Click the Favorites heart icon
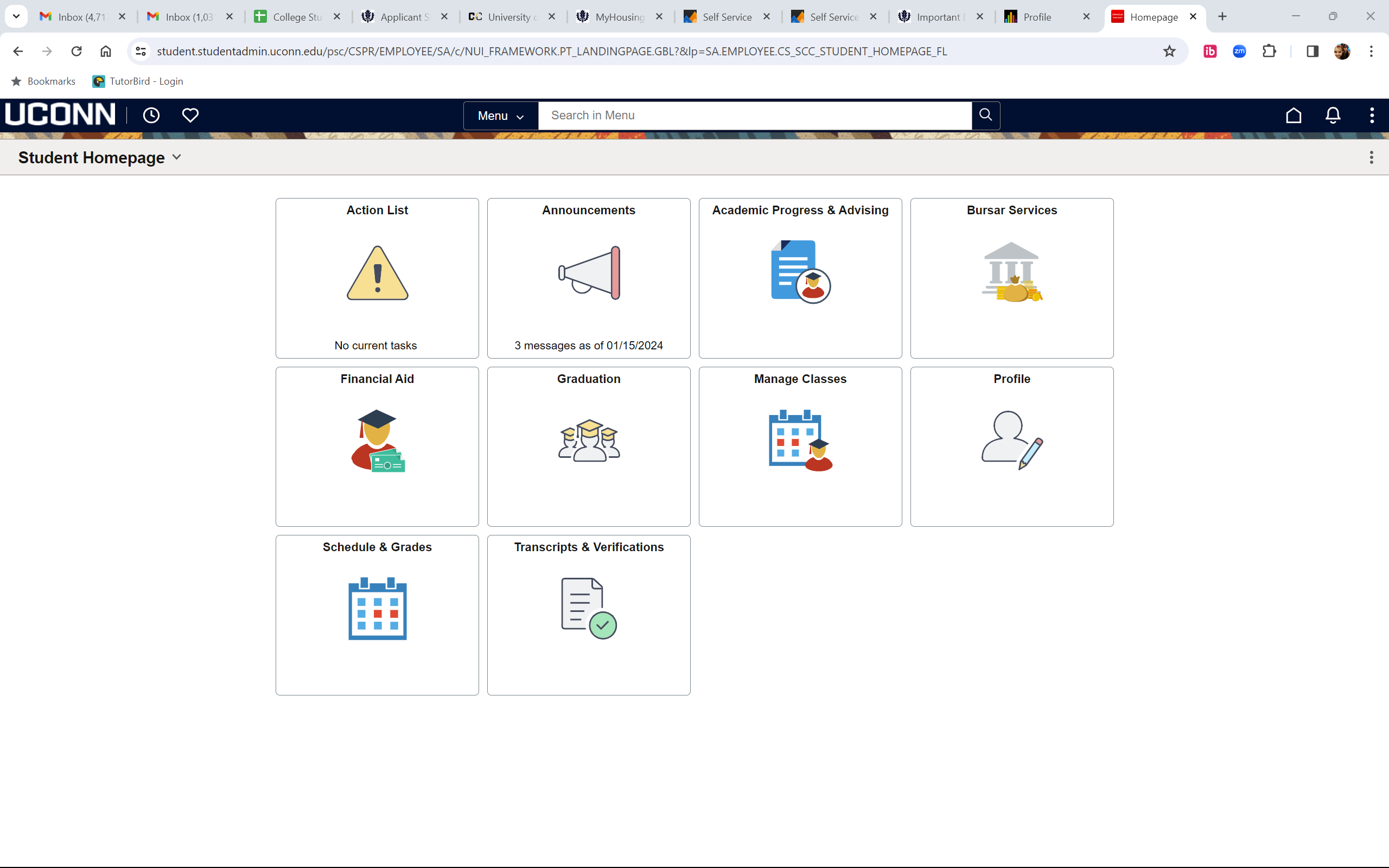The height and width of the screenshot is (868, 1389). click(190, 116)
